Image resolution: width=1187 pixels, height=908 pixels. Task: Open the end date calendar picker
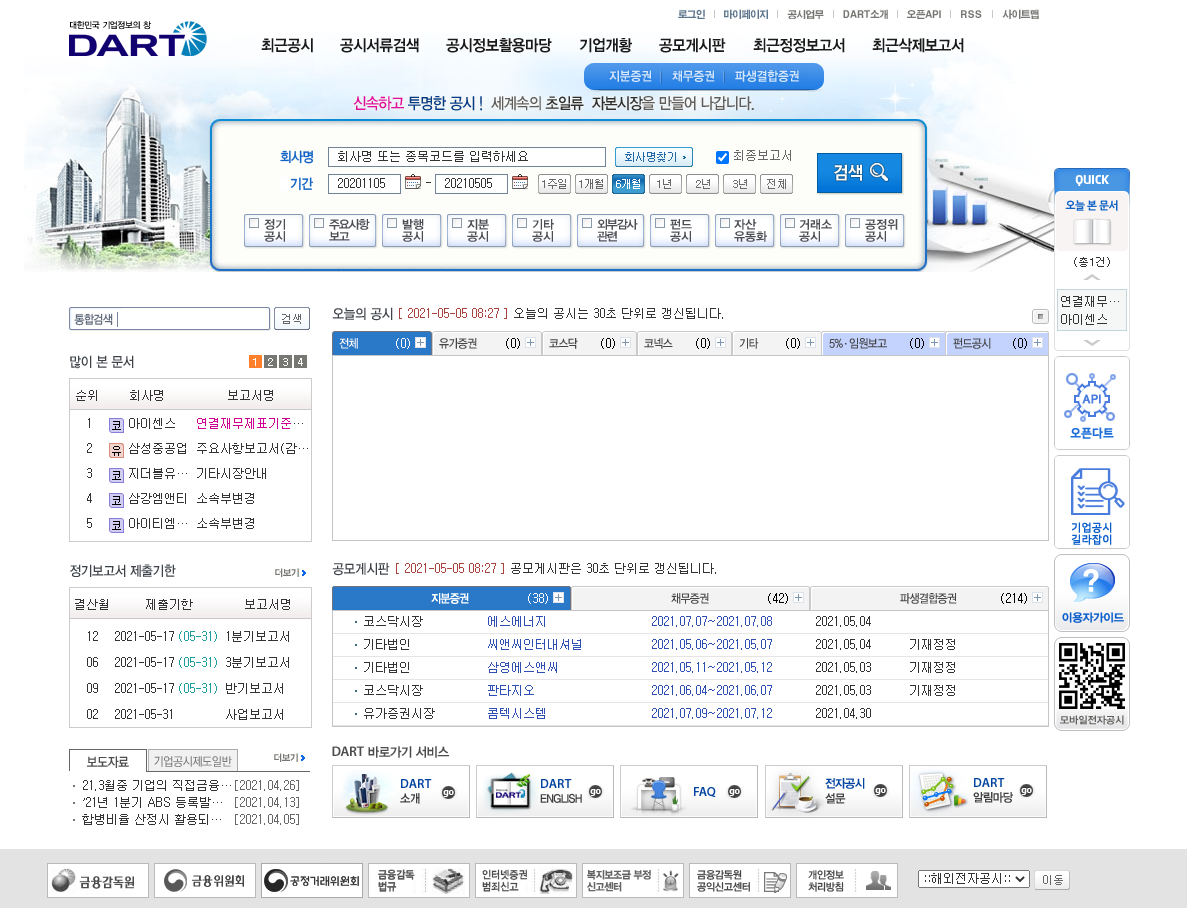tap(520, 183)
